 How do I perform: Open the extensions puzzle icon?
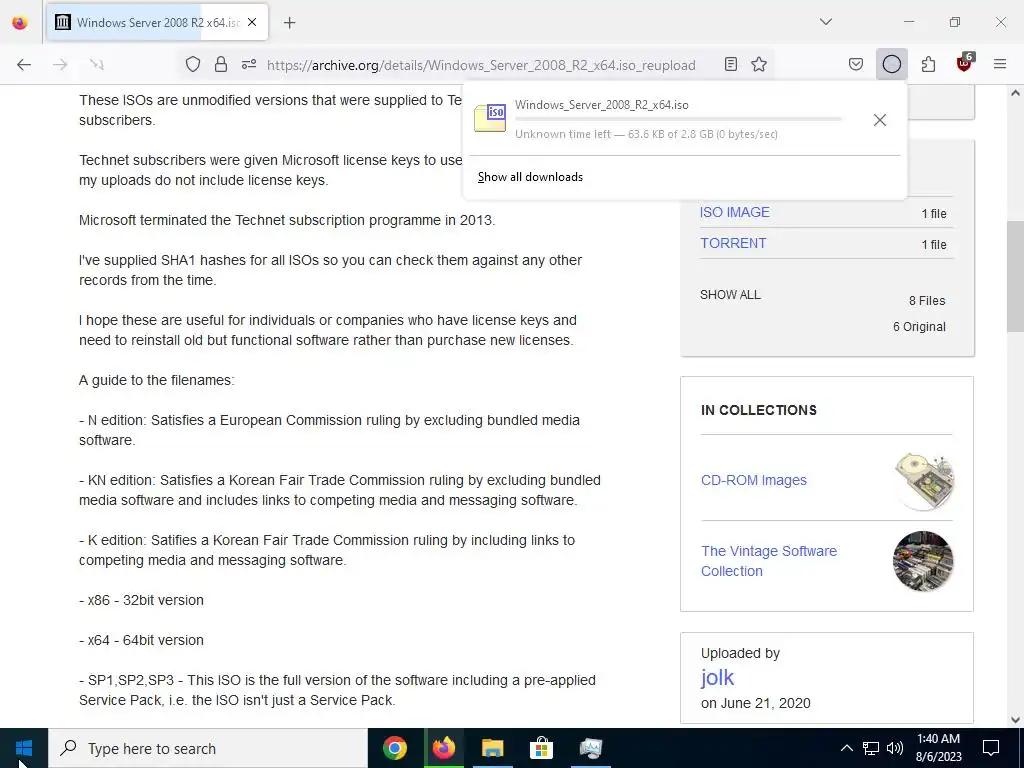[x=928, y=64]
